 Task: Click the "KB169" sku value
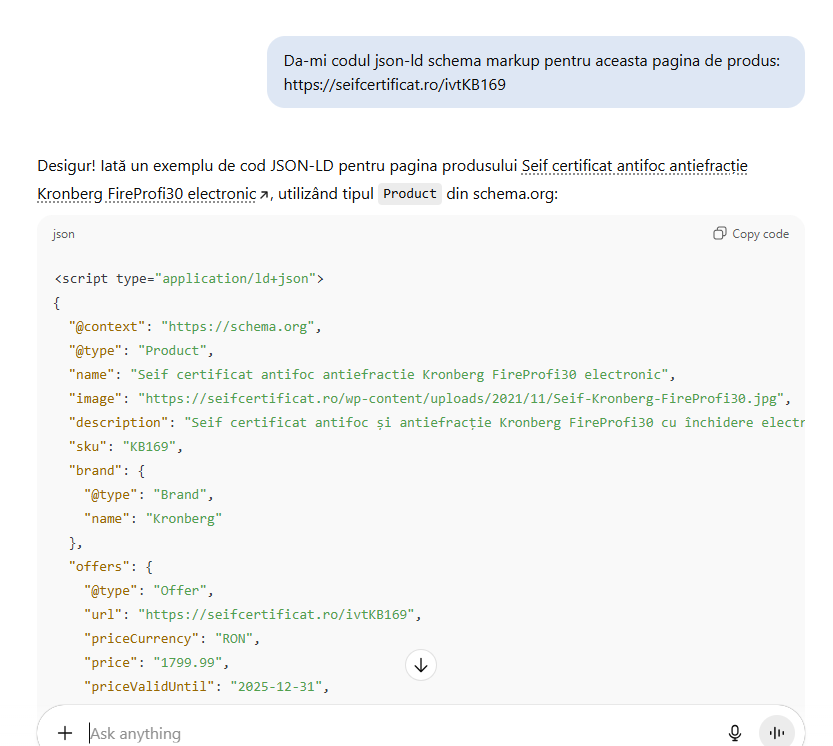point(149,446)
